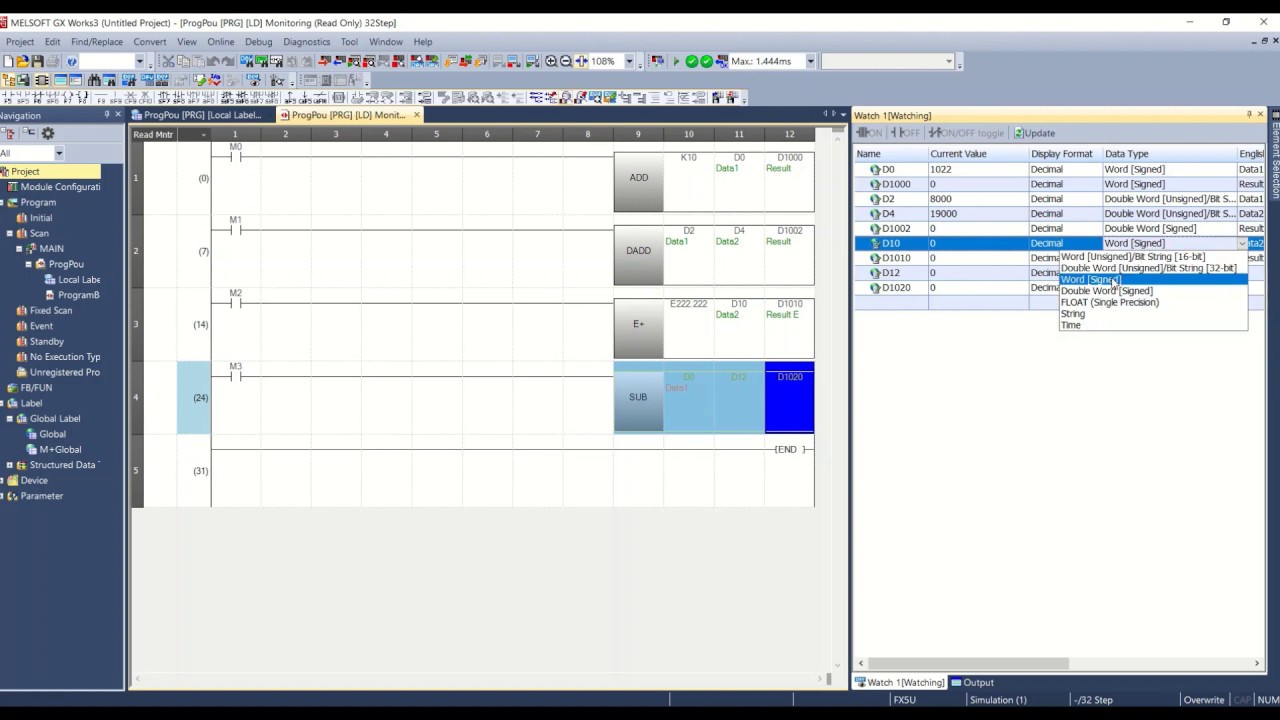
Task: Pin the Watch 1 panel
Action: 1249,115
